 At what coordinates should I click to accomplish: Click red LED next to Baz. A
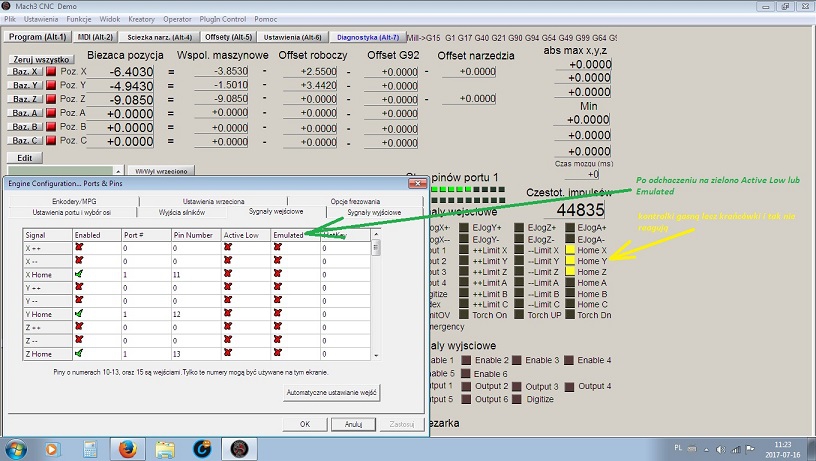pyautogui.click(x=51, y=113)
